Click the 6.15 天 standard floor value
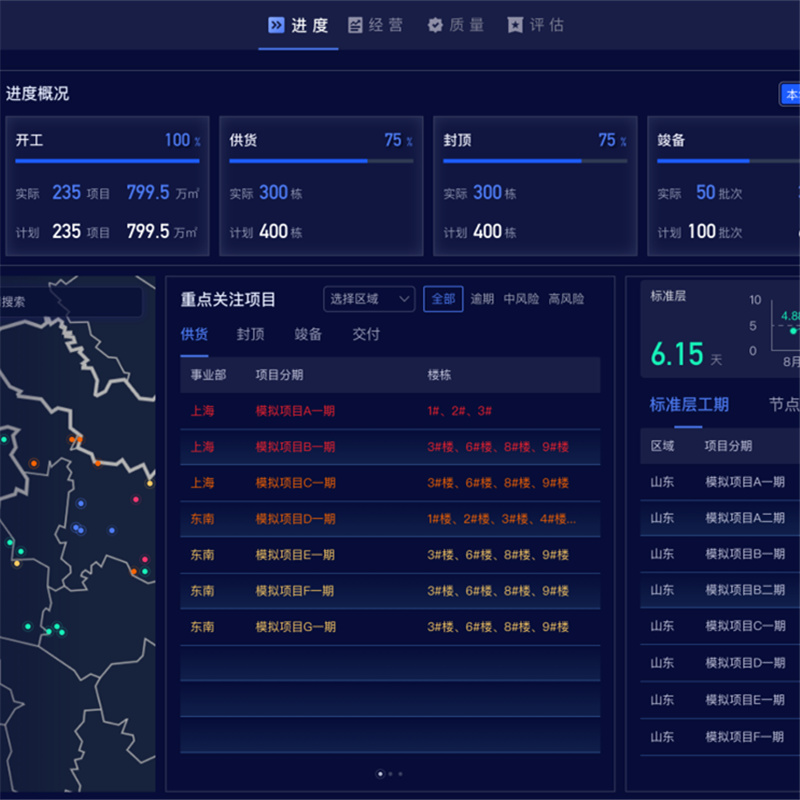Image resolution: width=800 pixels, height=800 pixels. [x=686, y=354]
